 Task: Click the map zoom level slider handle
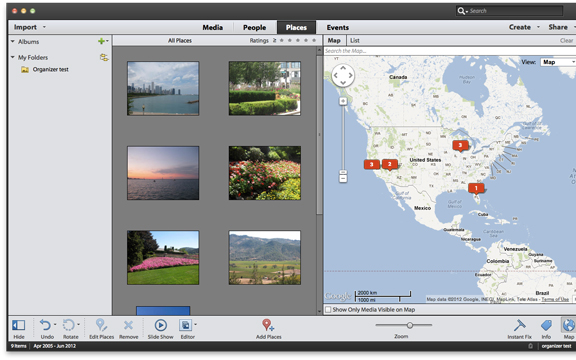pyautogui.click(x=343, y=172)
